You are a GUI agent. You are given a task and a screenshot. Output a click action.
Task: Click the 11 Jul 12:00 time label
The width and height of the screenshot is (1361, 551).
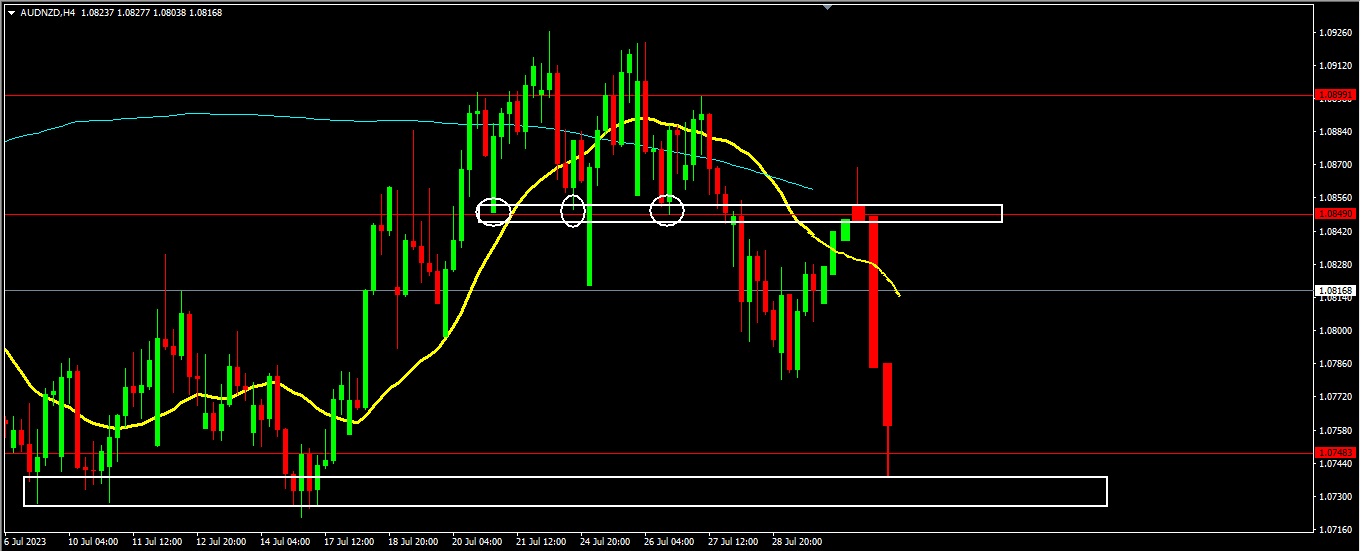pyautogui.click(x=156, y=542)
